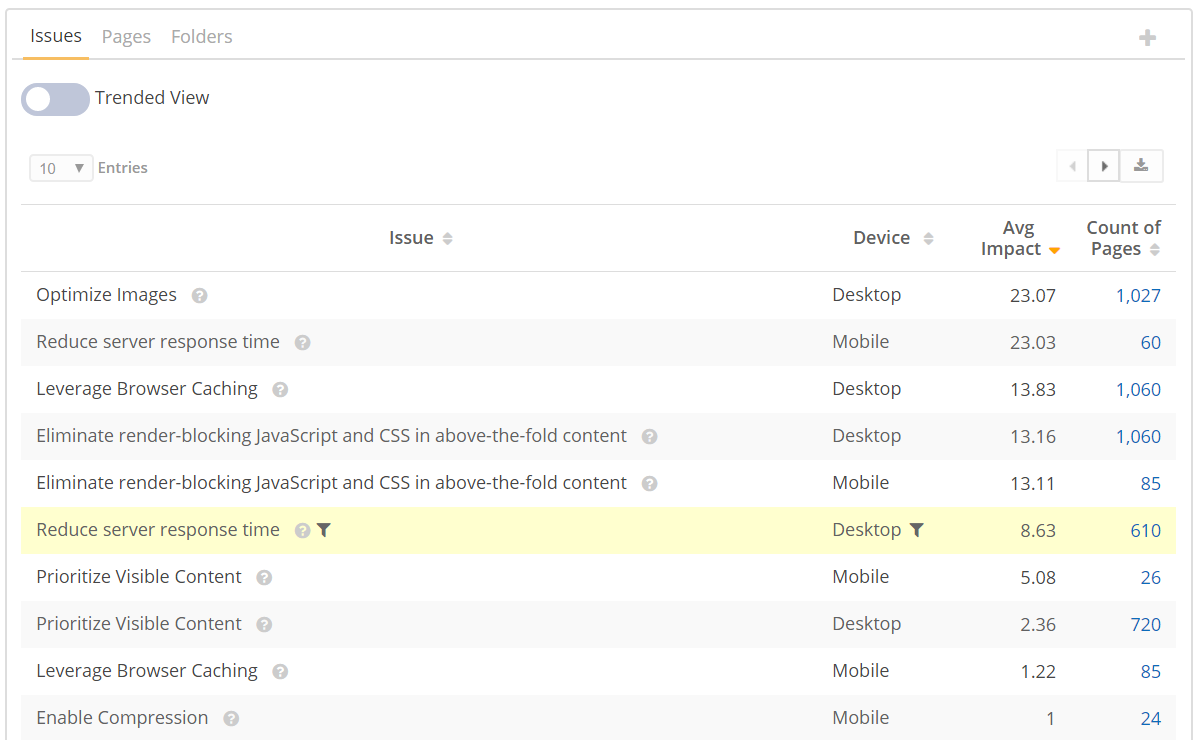Open the Folders tab
1202x740 pixels.
tap(202, 36)
